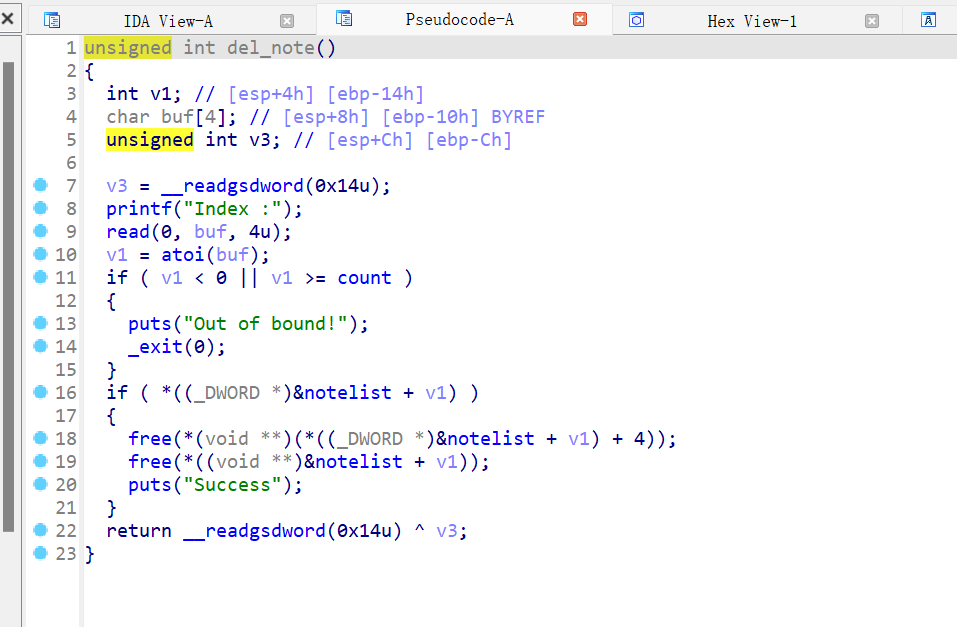Click the [ebp-14h] comment on line 3
This screenshot has height=627, width=957.
pos(375,93)
